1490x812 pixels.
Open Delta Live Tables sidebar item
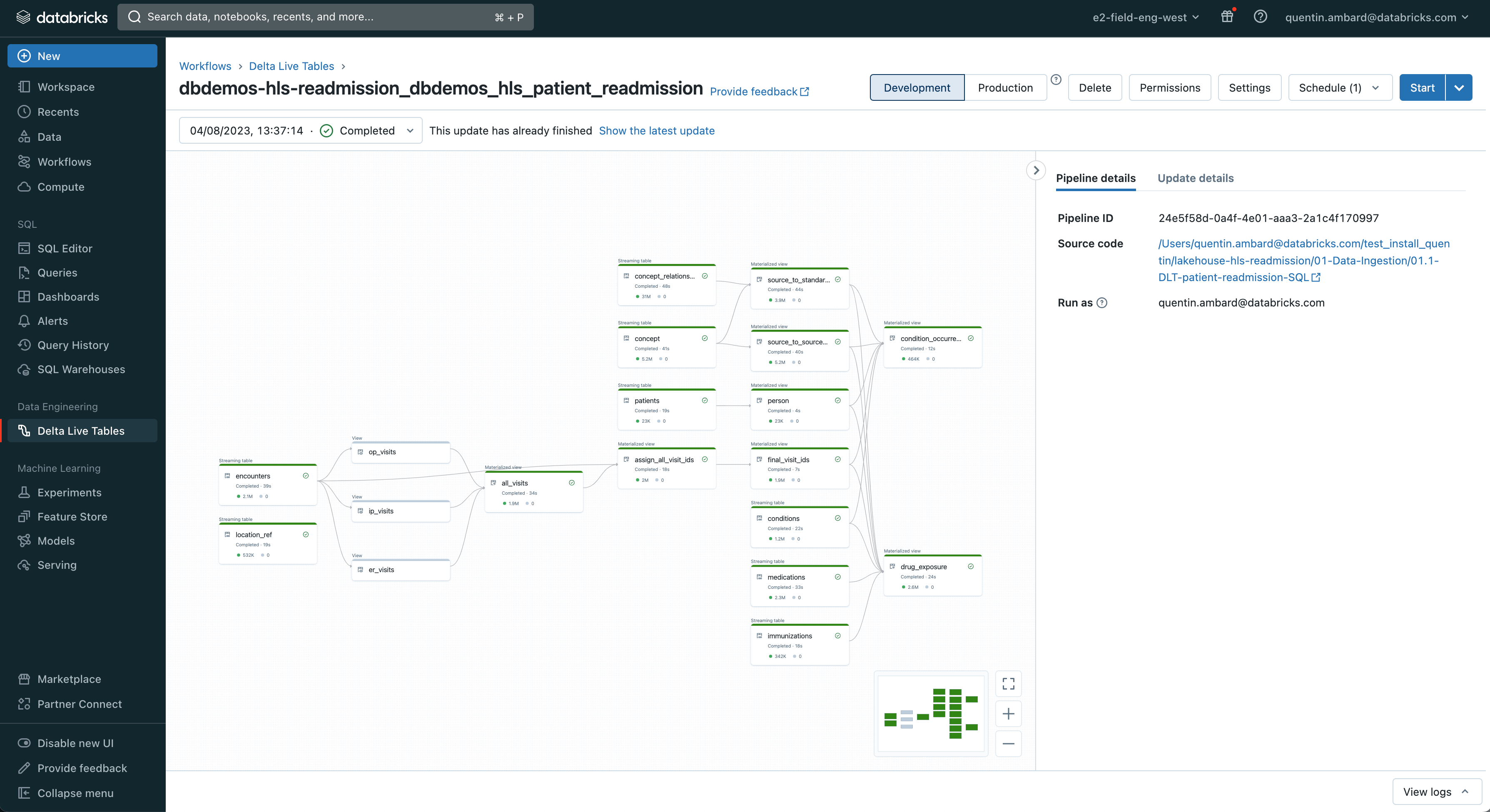pyautogui.click(x=81, y=431)
